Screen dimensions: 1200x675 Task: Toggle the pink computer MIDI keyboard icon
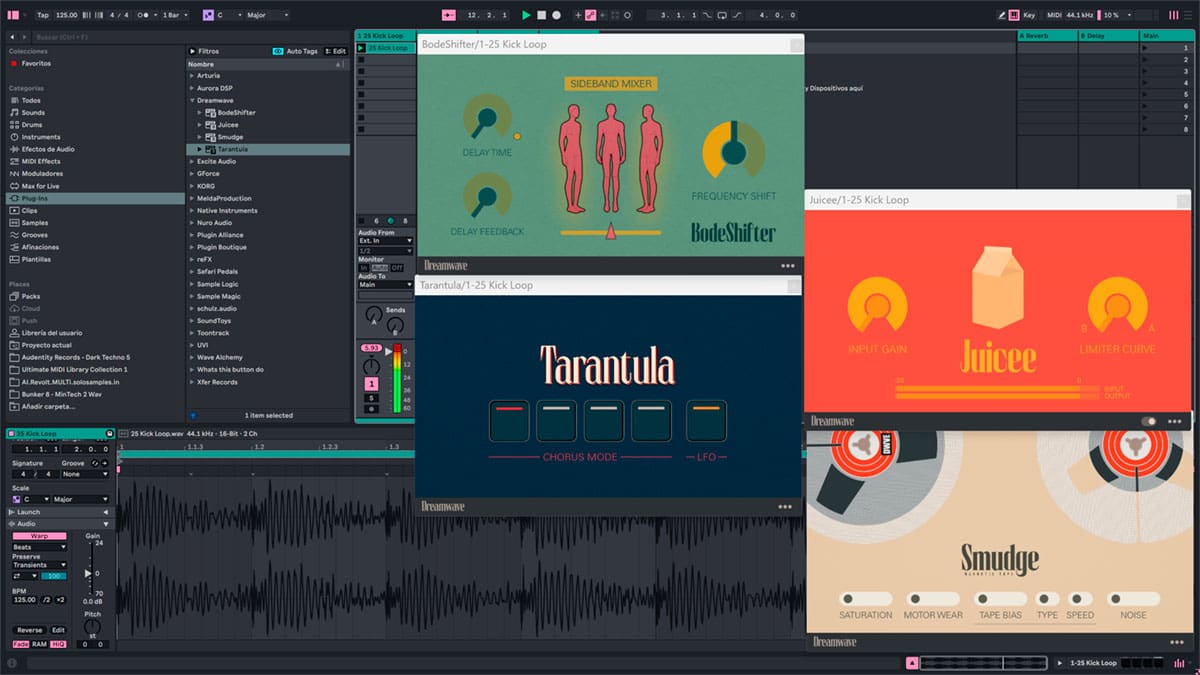point(1014,15)
